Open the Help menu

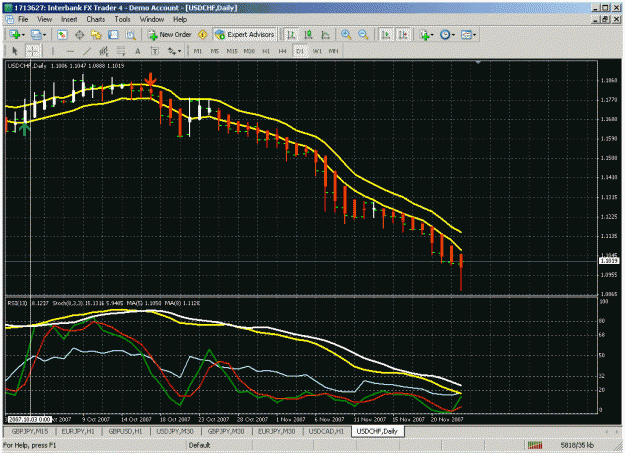click(x=180, y=19)
